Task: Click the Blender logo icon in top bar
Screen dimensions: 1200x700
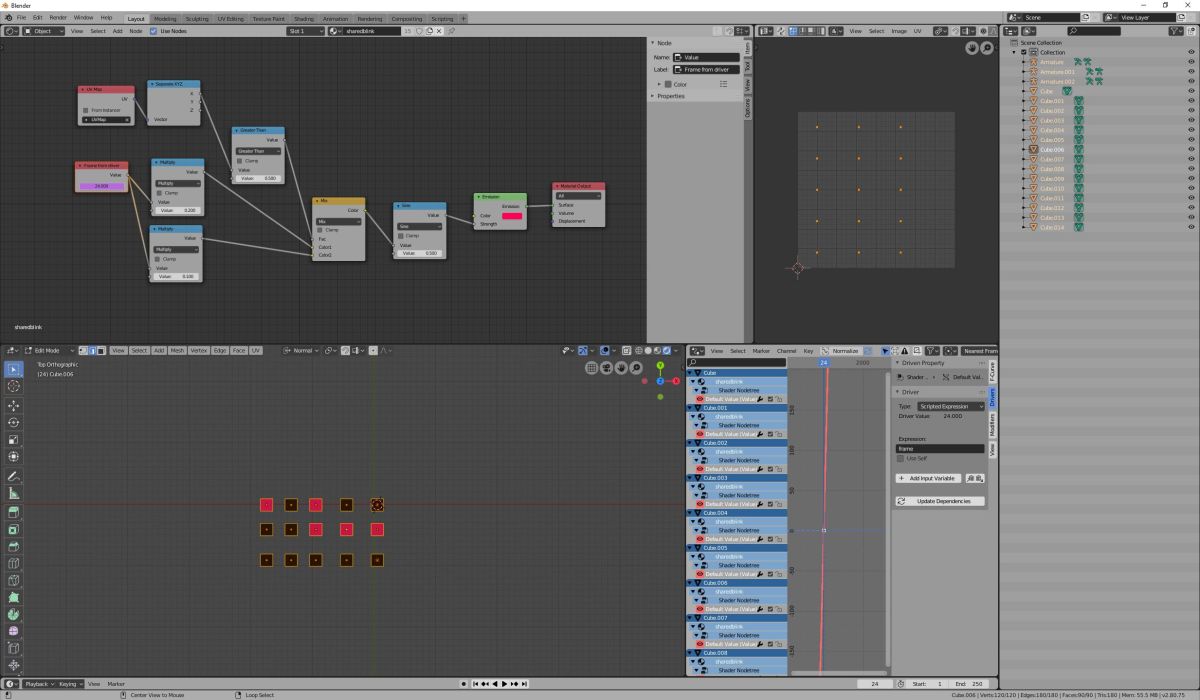Action: [x=8, y=18]
